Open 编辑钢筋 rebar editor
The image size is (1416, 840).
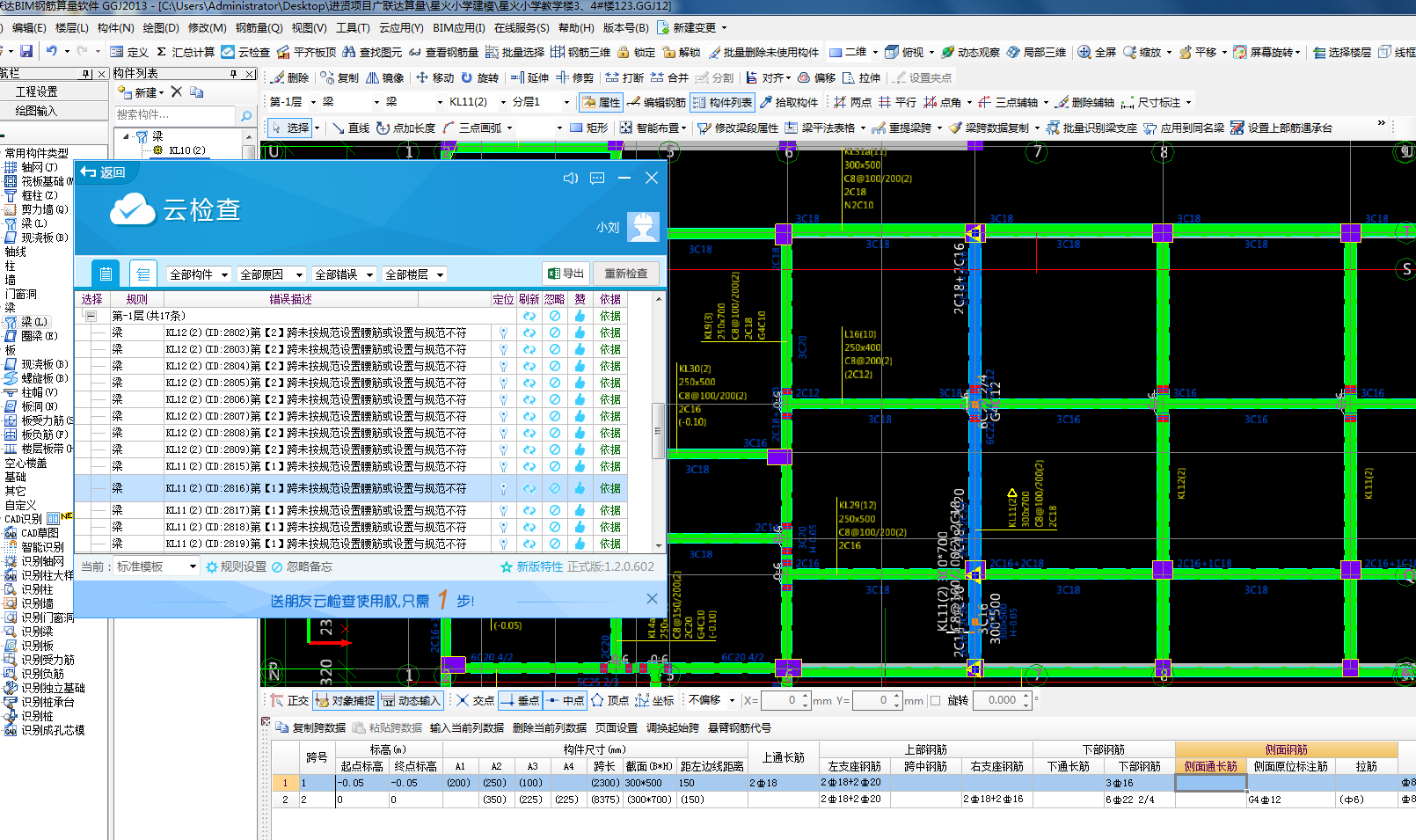[x=656, y=102]
